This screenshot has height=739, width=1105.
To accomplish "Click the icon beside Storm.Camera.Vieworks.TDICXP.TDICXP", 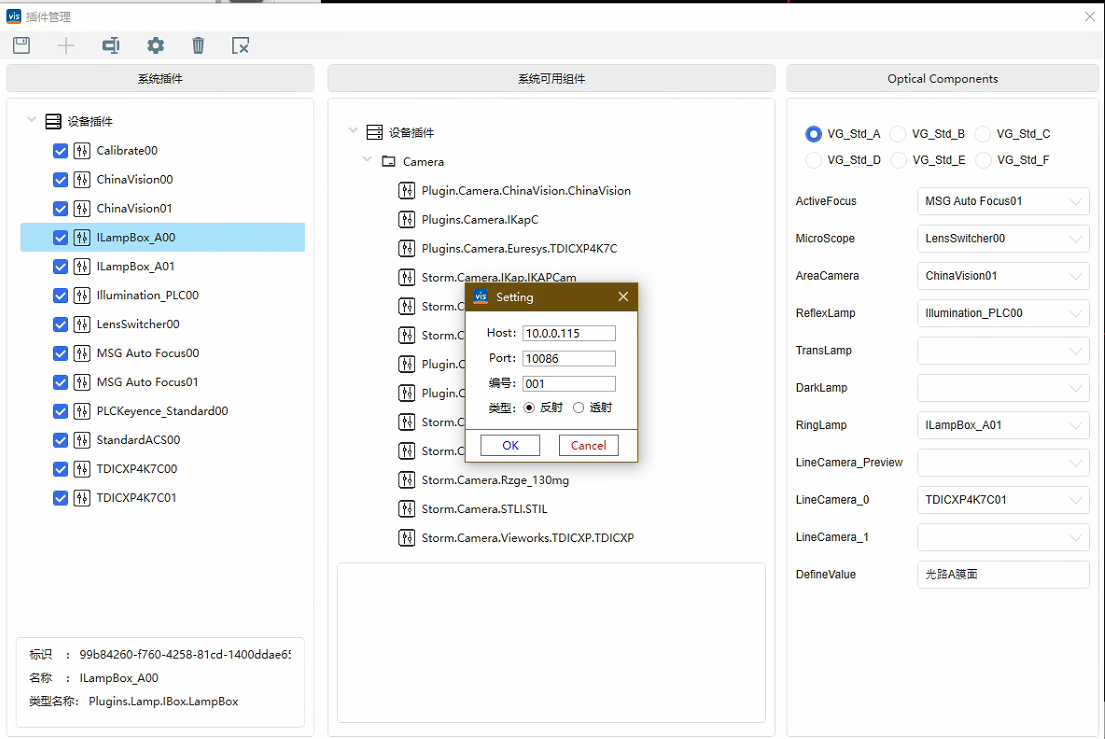I will 407,538.
